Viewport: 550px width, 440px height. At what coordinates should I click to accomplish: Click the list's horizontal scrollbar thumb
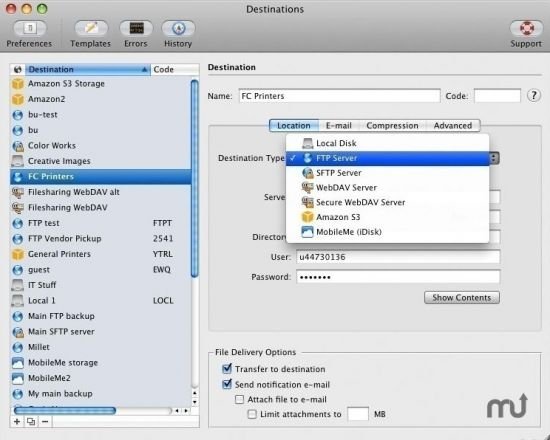[x=65, y=410]
